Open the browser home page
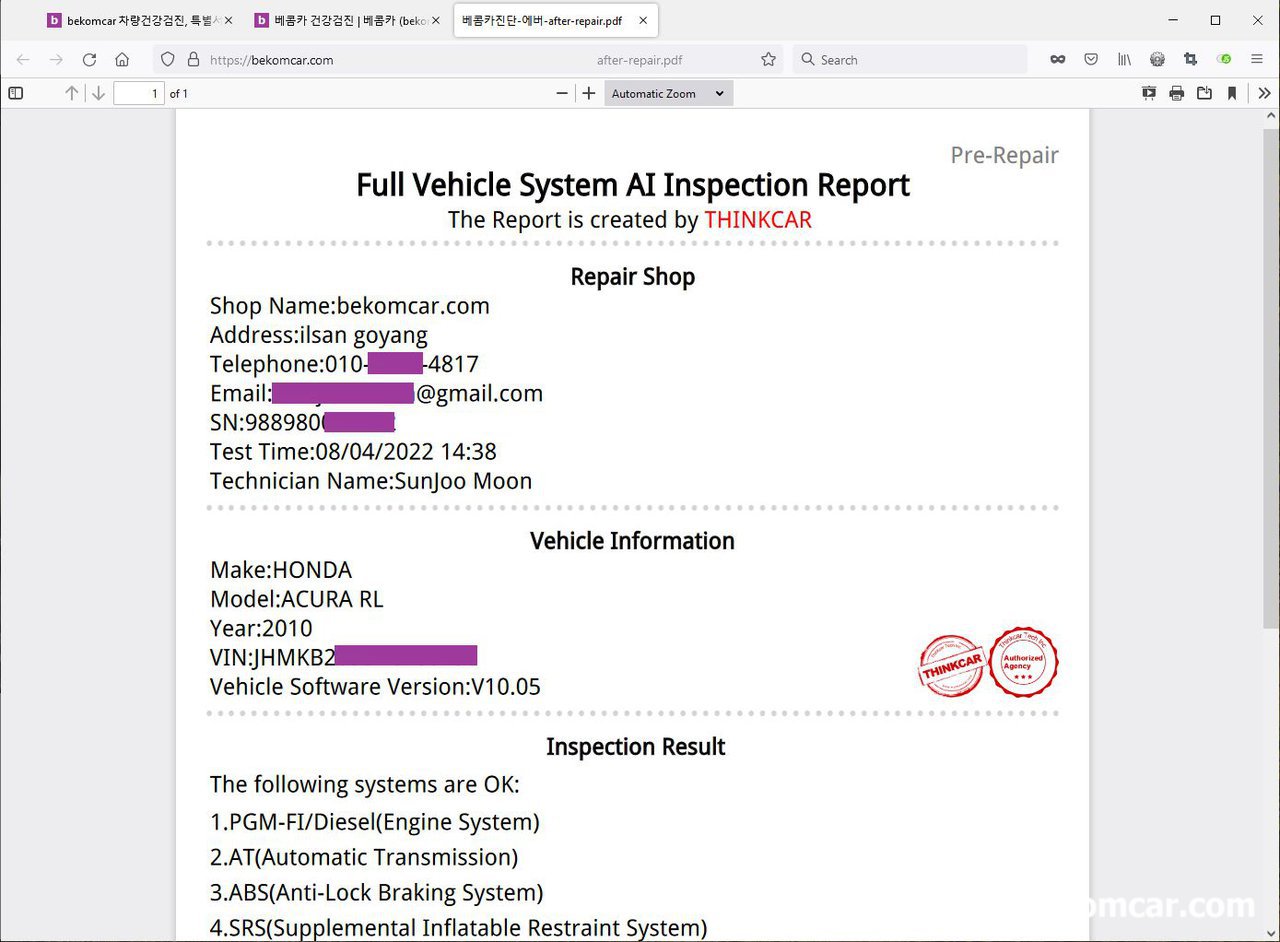The height and width of the screenshot is (942, 1280). coord(122,60)
